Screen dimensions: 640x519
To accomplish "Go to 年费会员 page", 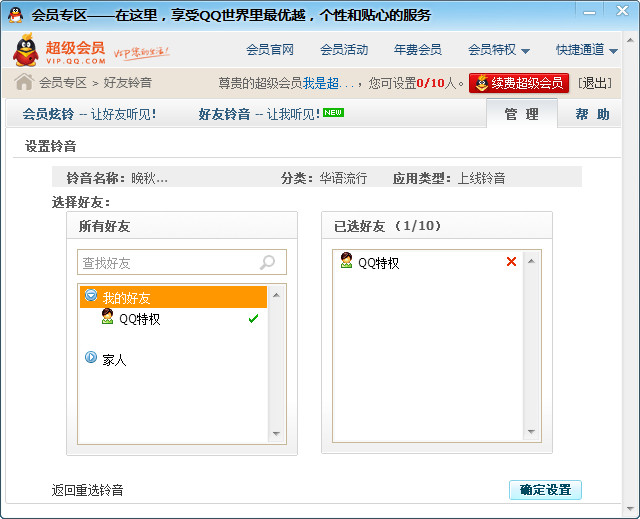I will (x=418, y=50).
